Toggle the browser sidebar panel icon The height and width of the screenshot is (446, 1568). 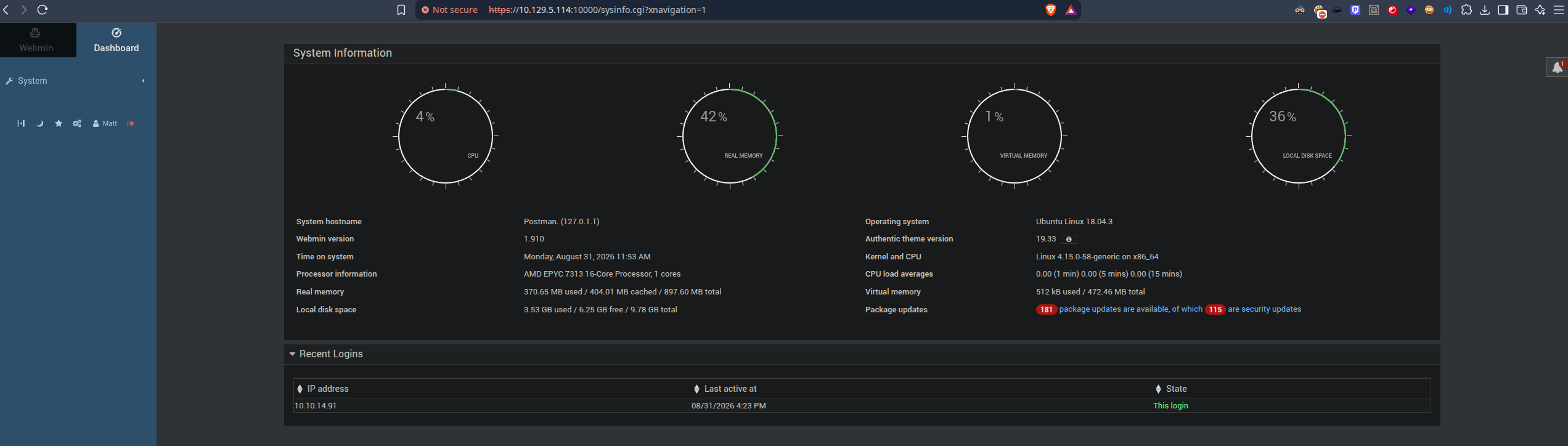(x=1503, y=10)
